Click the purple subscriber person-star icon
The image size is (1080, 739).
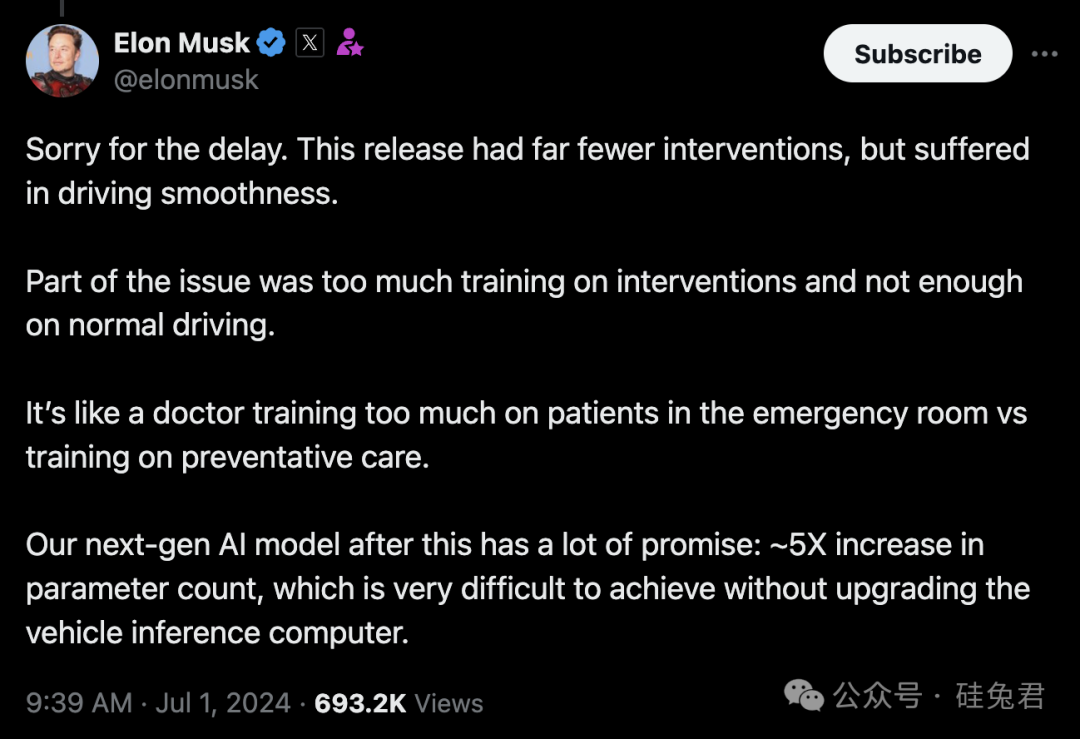[x=349, y=43]
